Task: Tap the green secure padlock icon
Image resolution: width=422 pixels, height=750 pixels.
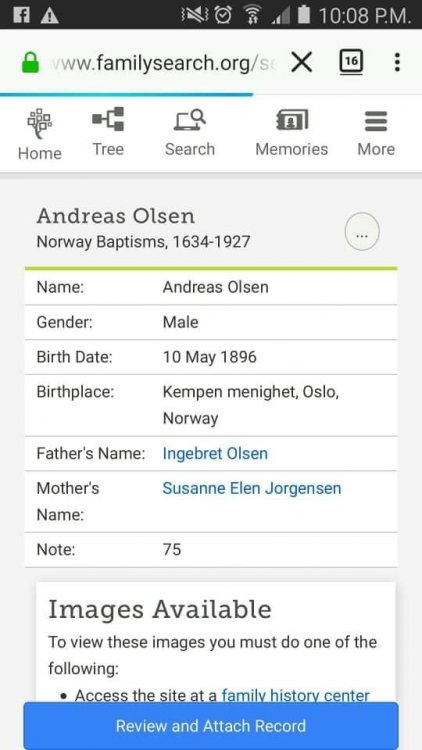Action: coord(30,63)
